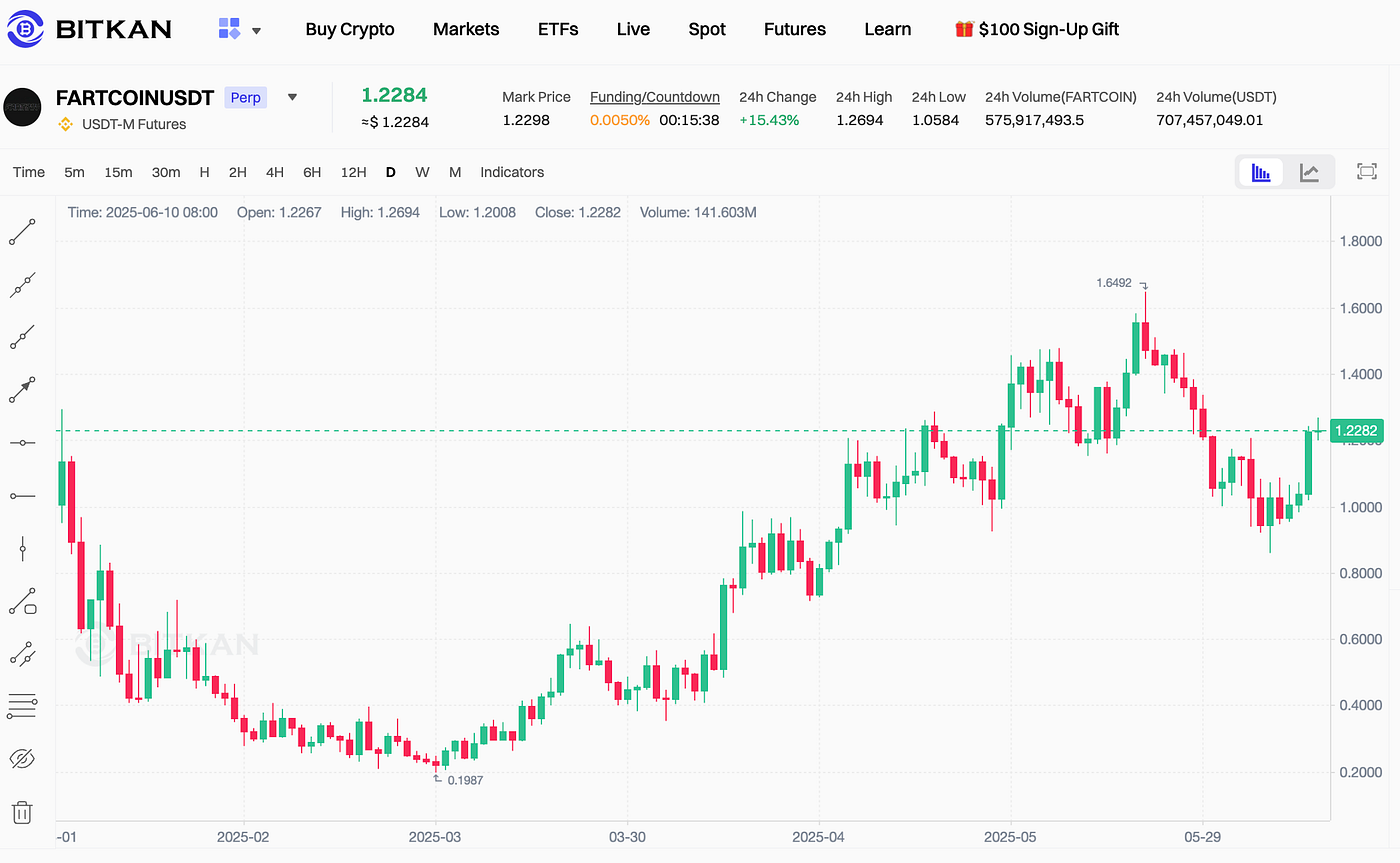The height and width of the screenshot is (863, 1400).
Task: Navigate to Futures trading
Action: point(795,29)
